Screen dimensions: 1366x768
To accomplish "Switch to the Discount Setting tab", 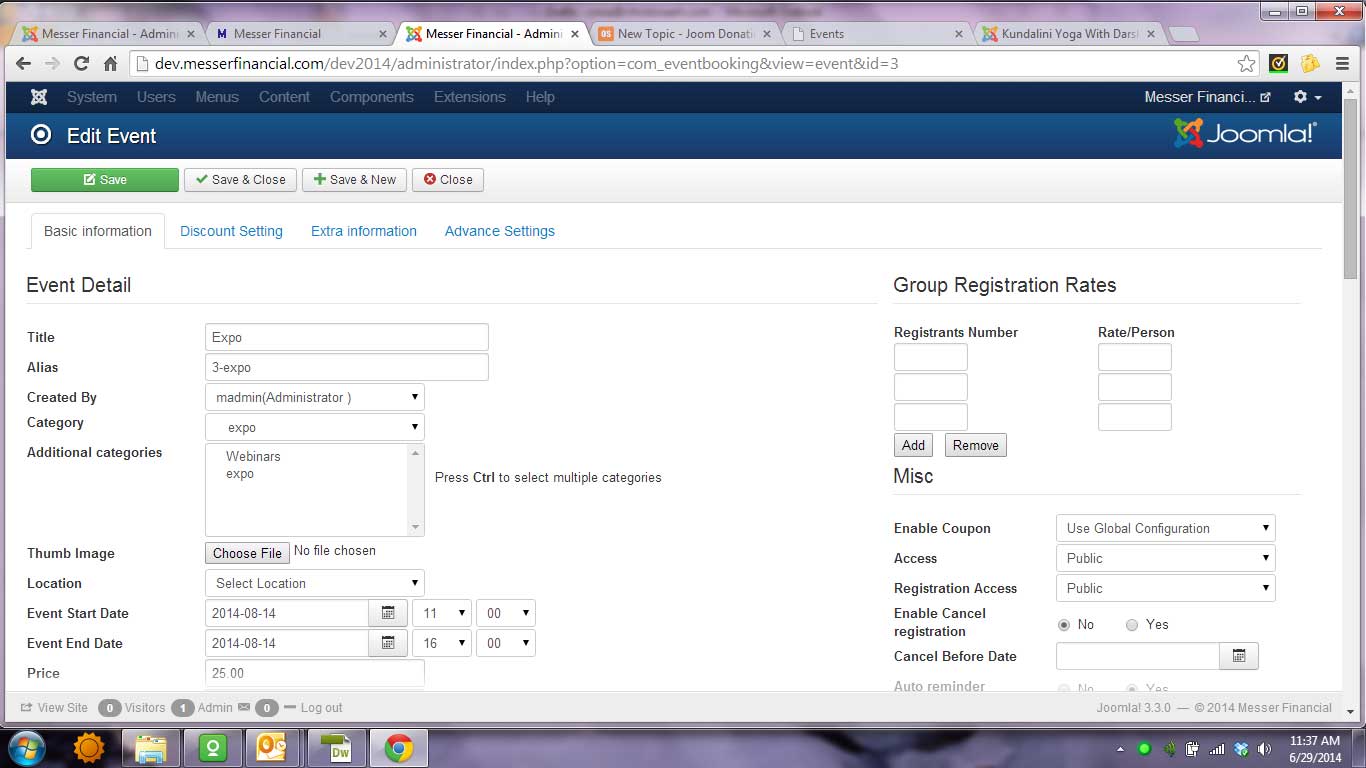I will [231, 231].
